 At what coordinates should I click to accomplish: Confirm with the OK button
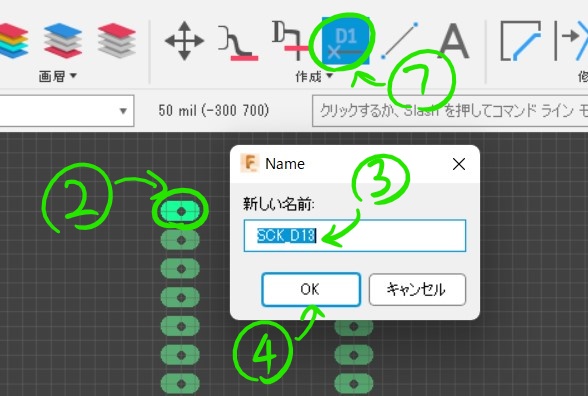click(311, 289)
